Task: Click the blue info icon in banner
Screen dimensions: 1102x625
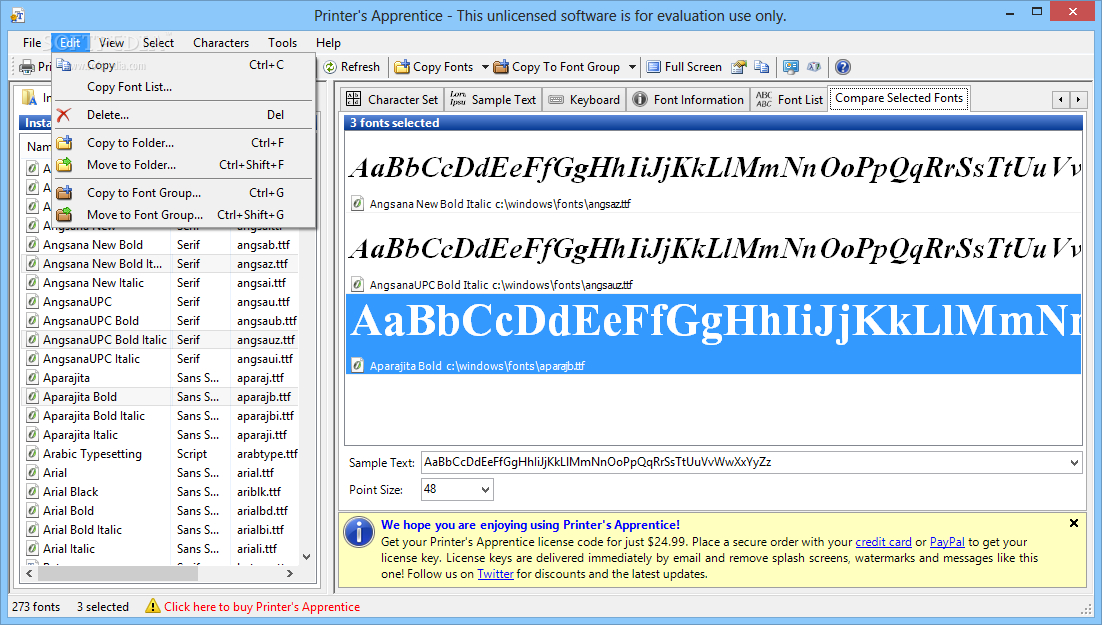Action: tap(358, 531)
